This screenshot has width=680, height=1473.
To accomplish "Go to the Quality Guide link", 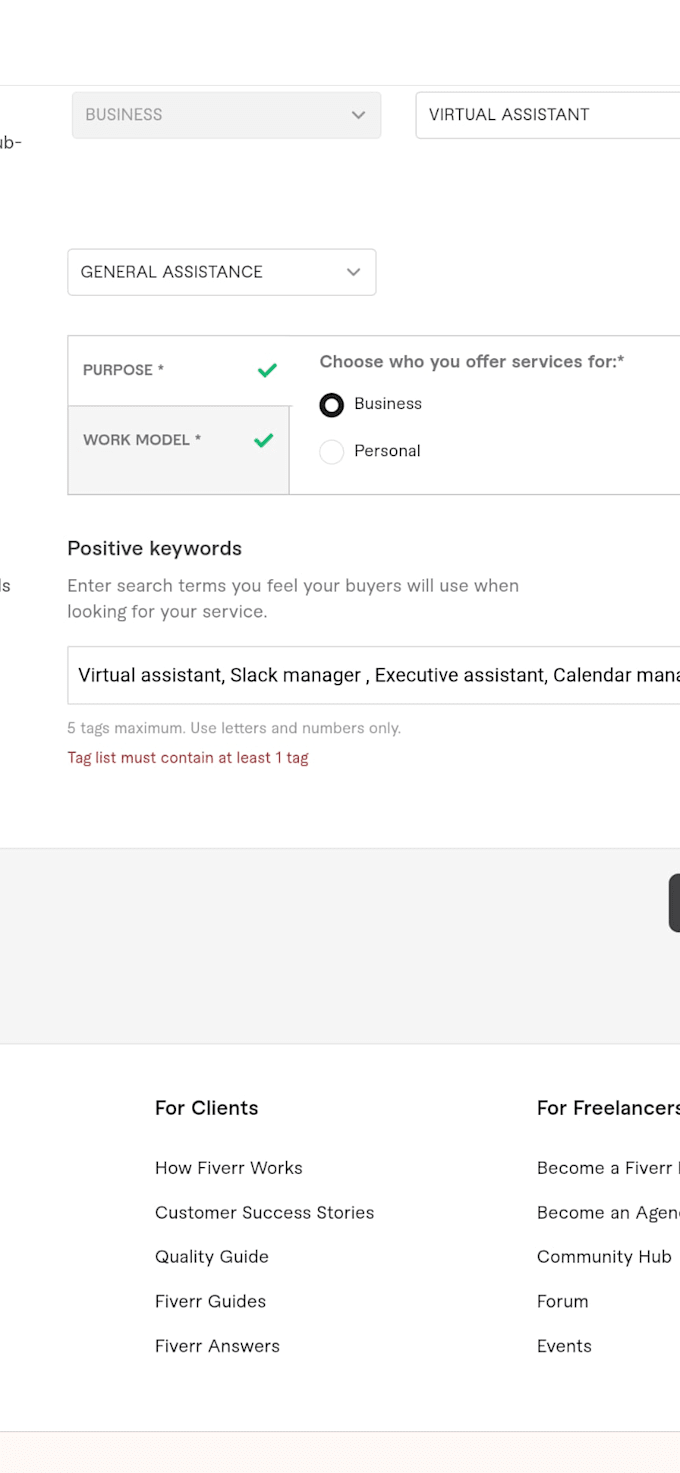I will pyautogui.click(x=212, y=1257).
